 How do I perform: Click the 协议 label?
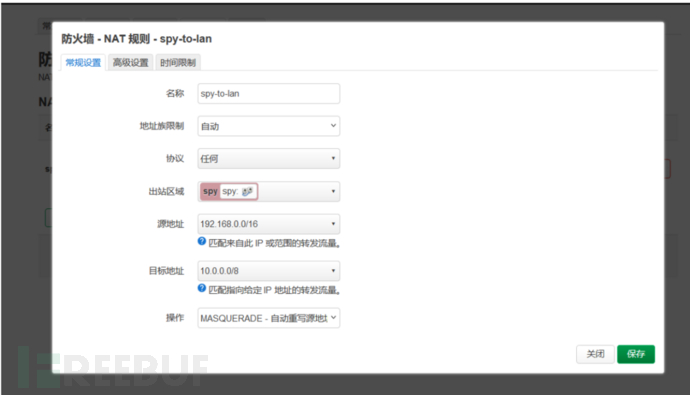tap(175, 159)
